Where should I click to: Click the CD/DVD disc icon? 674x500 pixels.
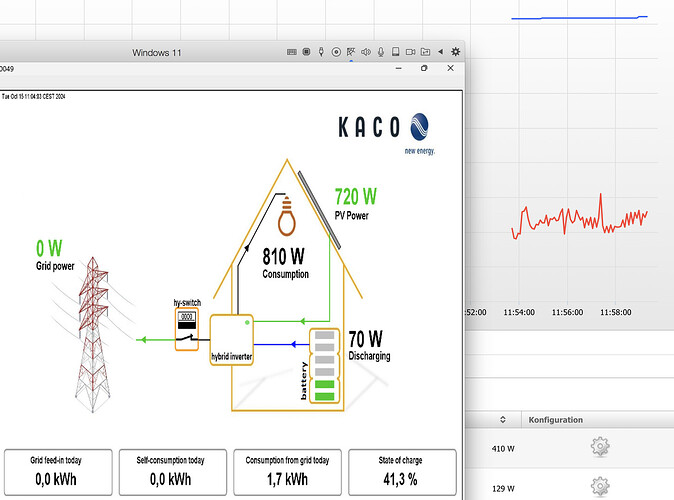tap(336, 52)
